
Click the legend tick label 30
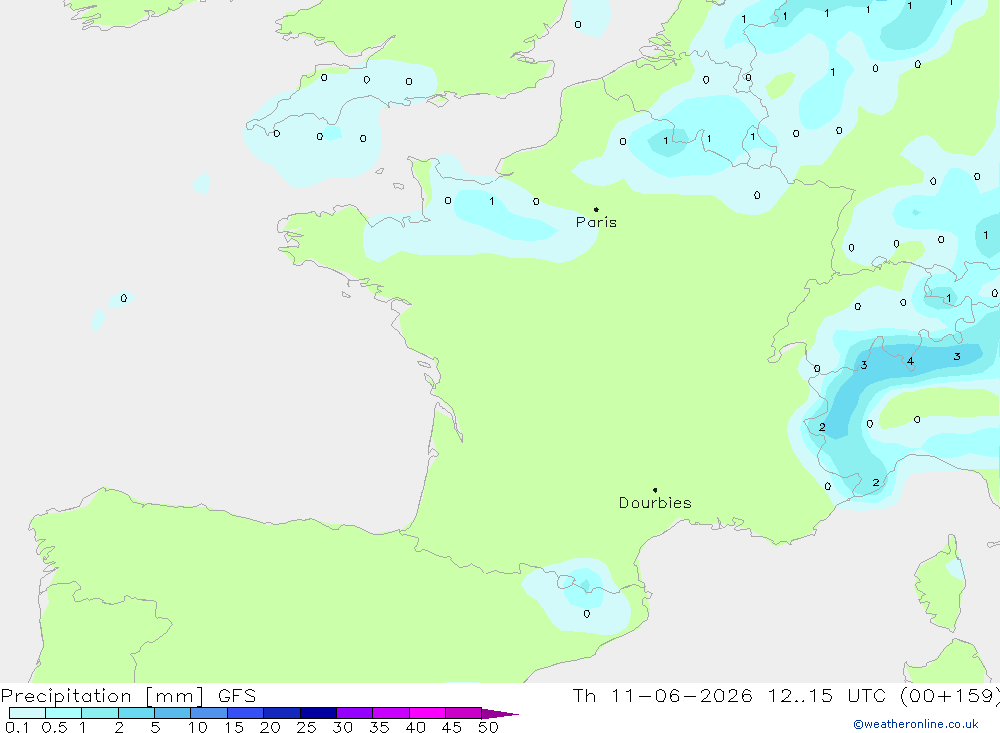pos(342,727)
